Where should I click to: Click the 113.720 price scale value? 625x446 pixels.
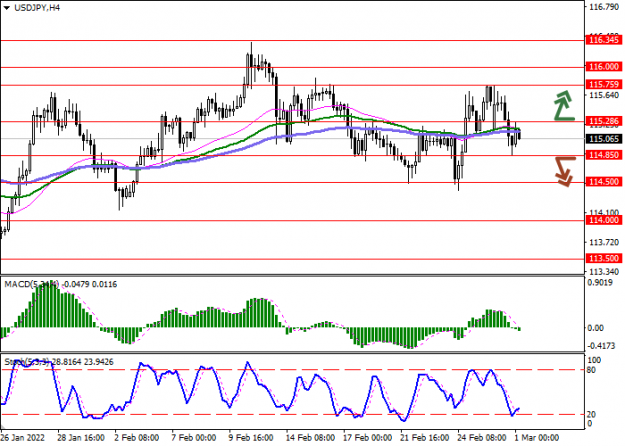coord(604,242)
